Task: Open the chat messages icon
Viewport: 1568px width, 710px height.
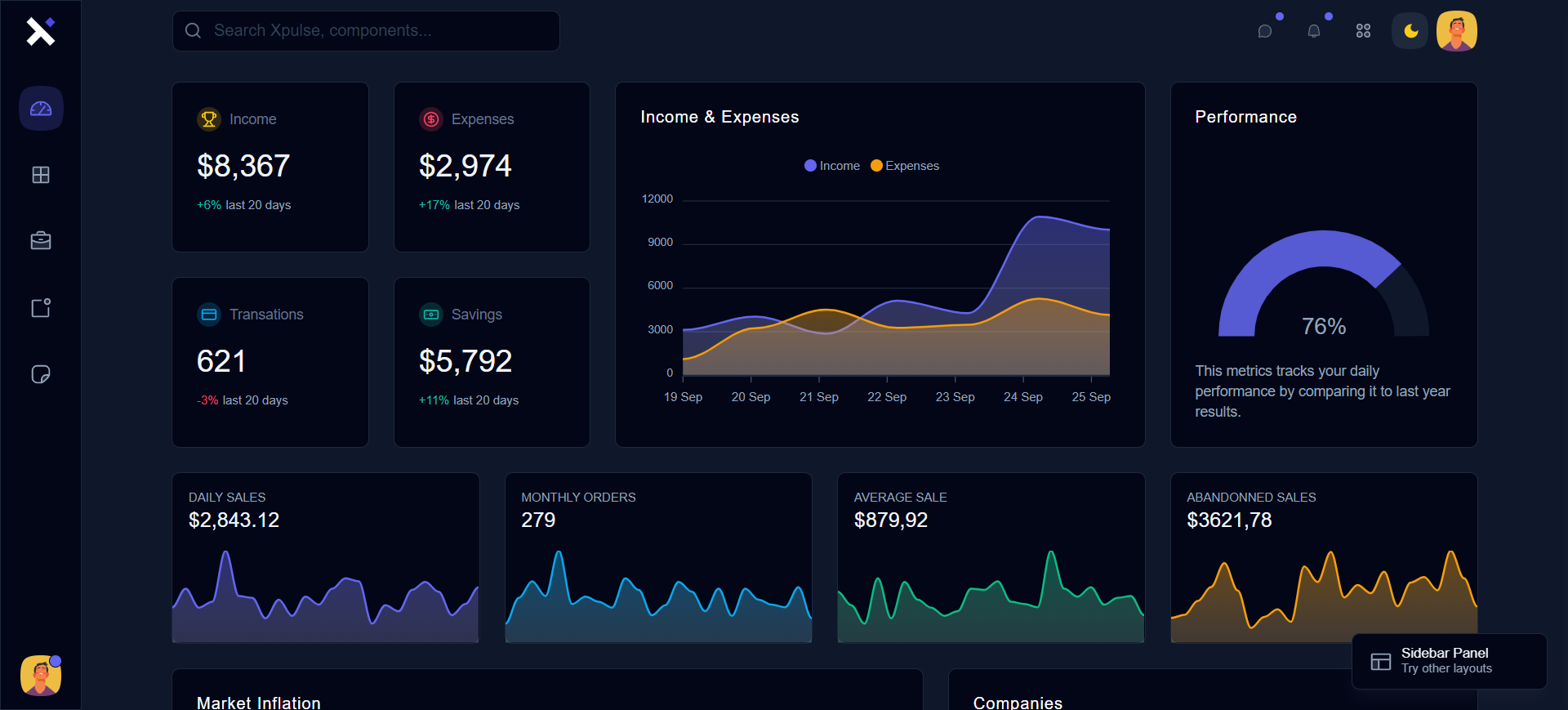Action: tap(1265, 31)
